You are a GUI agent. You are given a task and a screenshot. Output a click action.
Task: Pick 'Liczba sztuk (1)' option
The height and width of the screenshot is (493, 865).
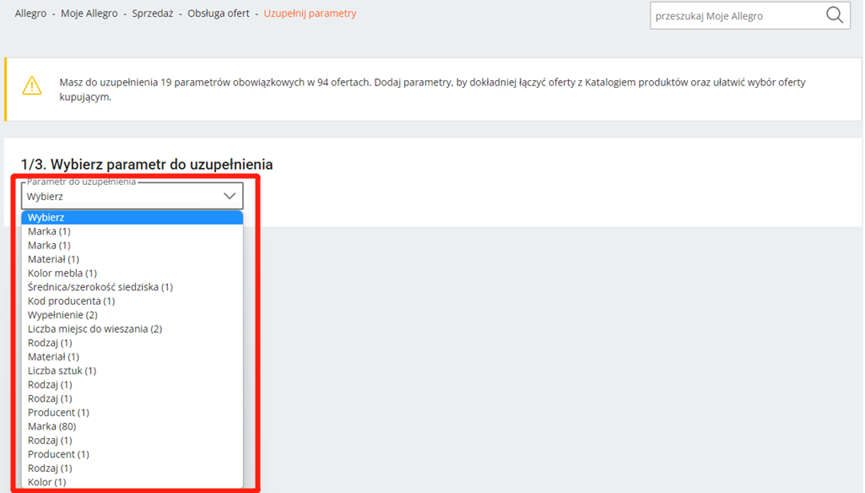coord(132,371)
